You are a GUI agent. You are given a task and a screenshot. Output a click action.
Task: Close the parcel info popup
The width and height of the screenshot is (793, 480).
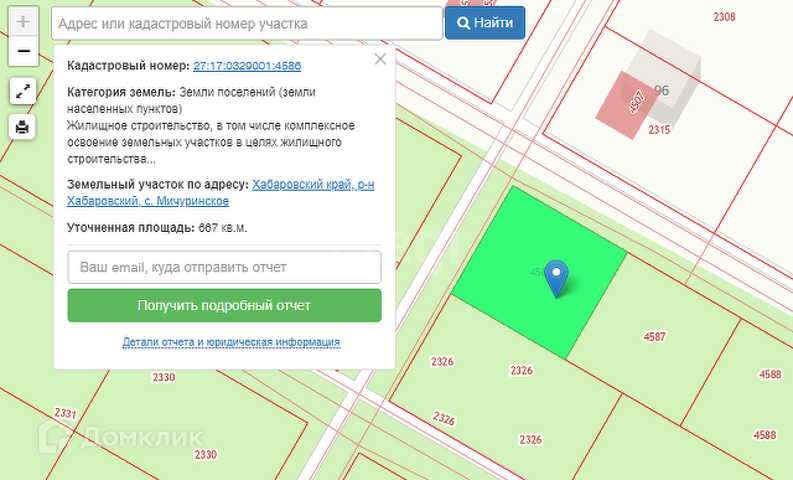(x=380, y=59)
